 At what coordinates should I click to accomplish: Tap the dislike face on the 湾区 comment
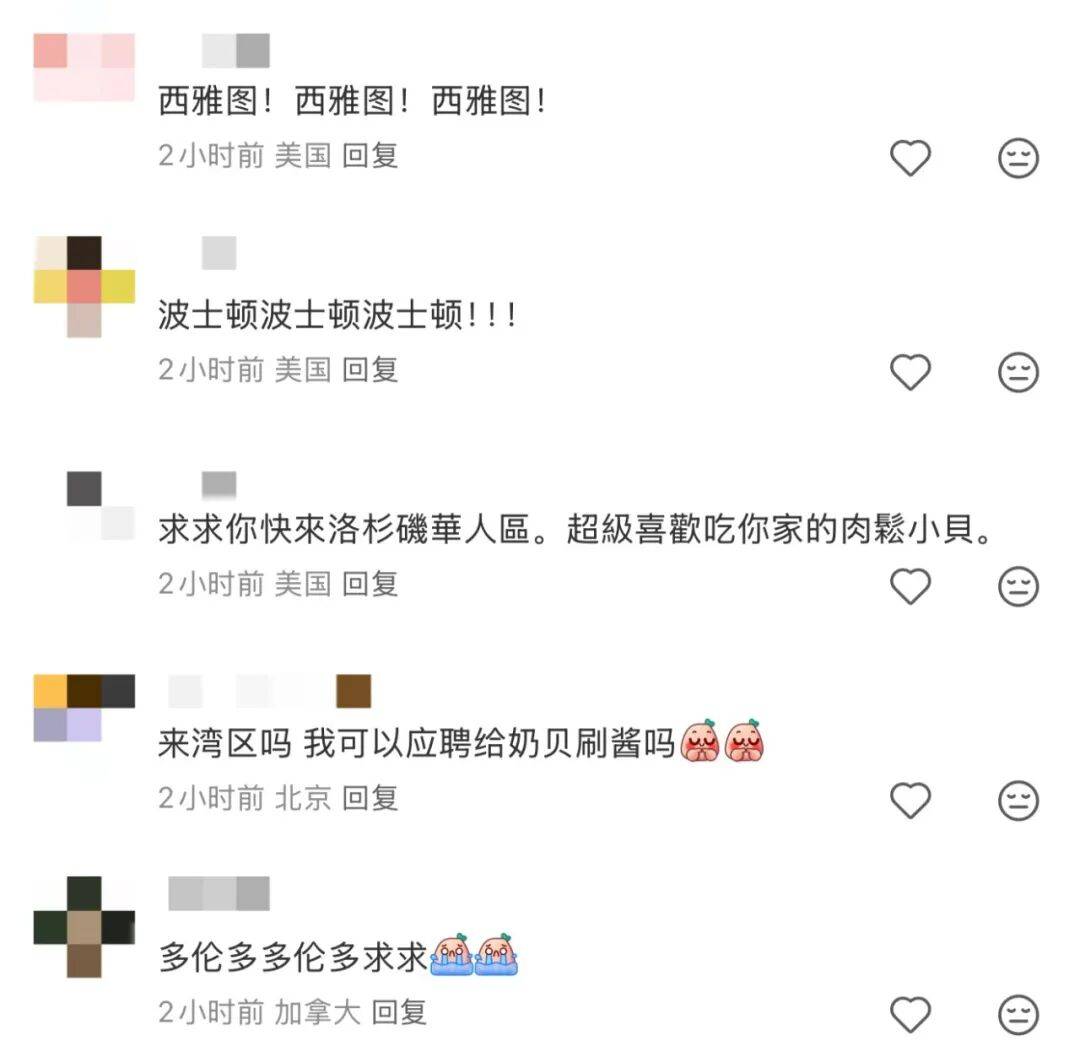[1018, 800]
